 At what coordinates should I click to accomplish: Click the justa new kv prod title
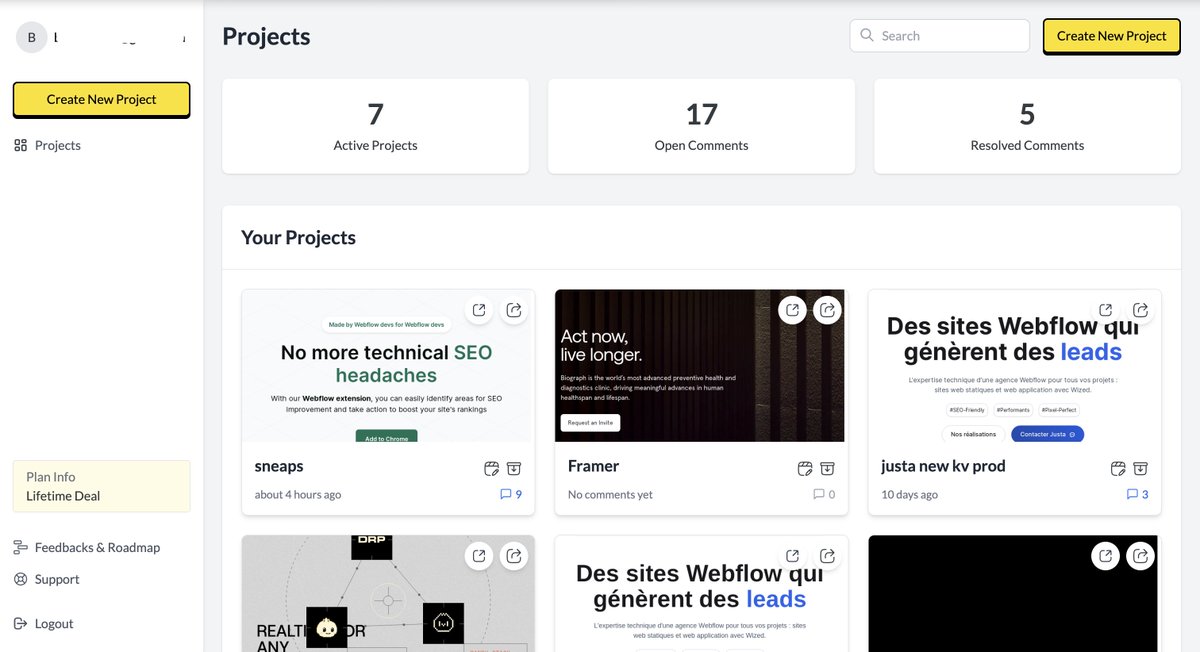[x=943, y=466]
